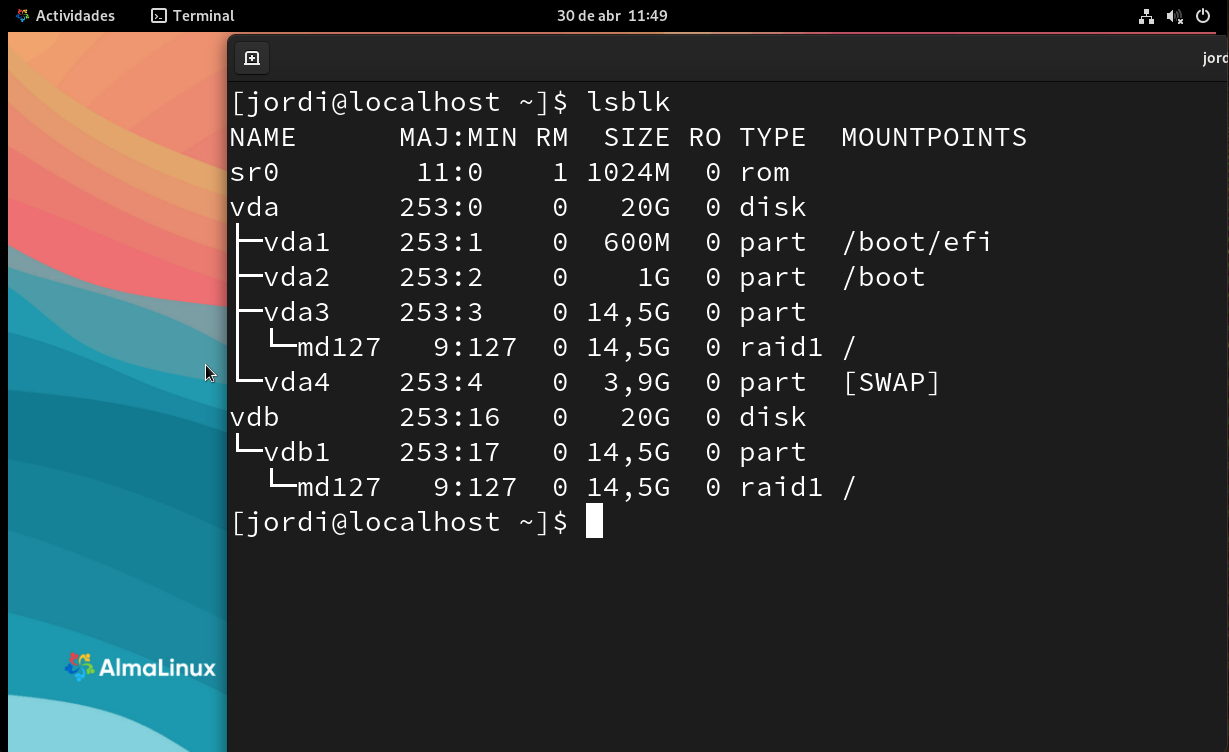The image size is (1229, 752).
Task: Click the md127 entry under vda3
Action: coord(339,347)
